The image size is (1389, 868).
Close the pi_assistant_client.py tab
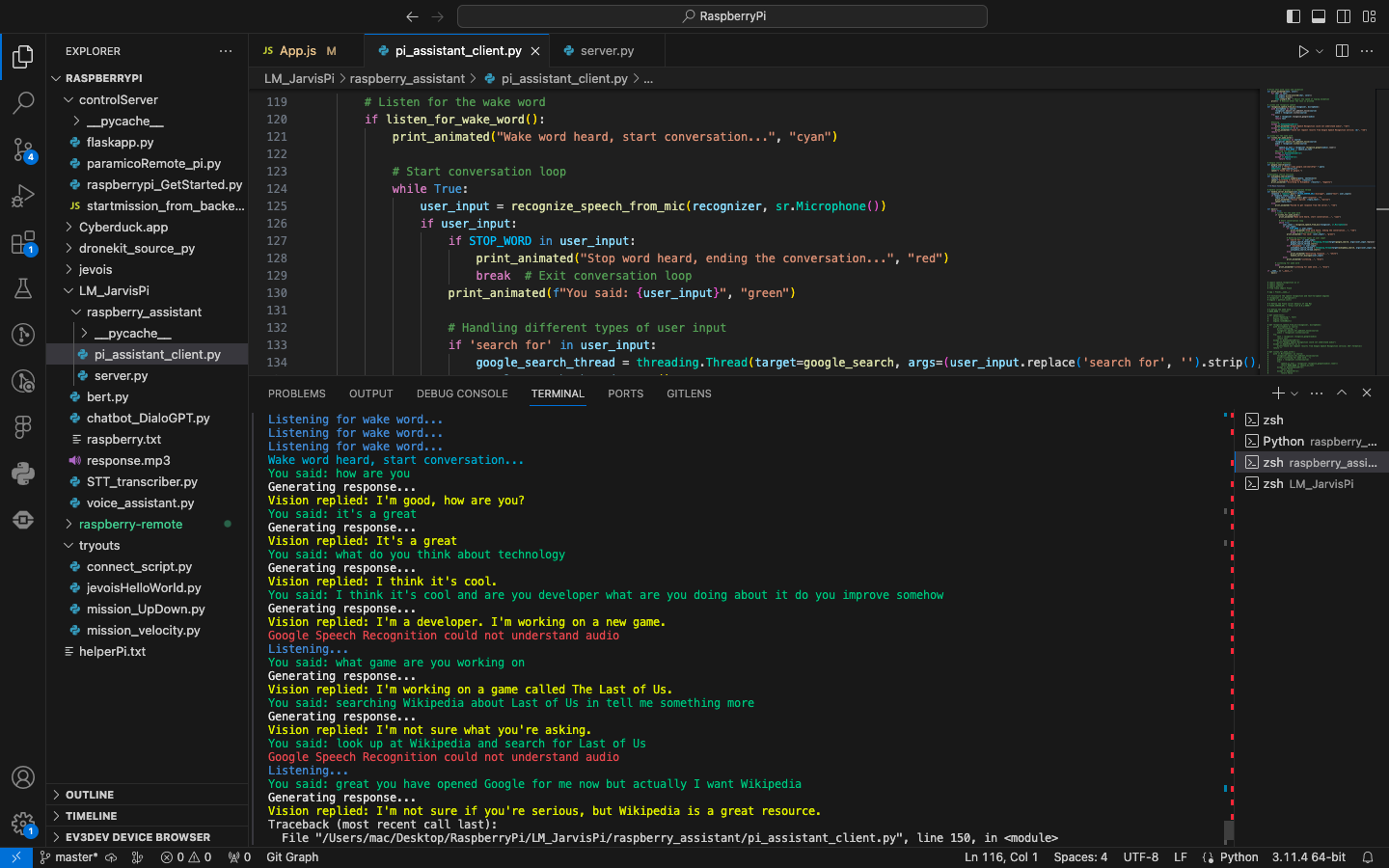[x=535, y=51]
